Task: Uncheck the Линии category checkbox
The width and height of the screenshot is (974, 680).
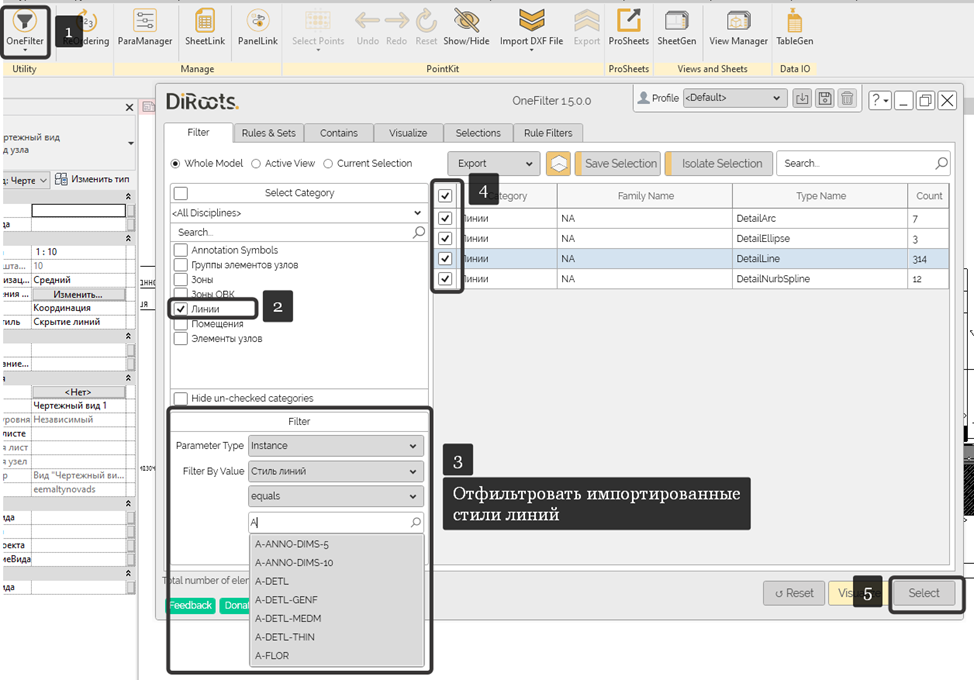Action: (181, 309)
